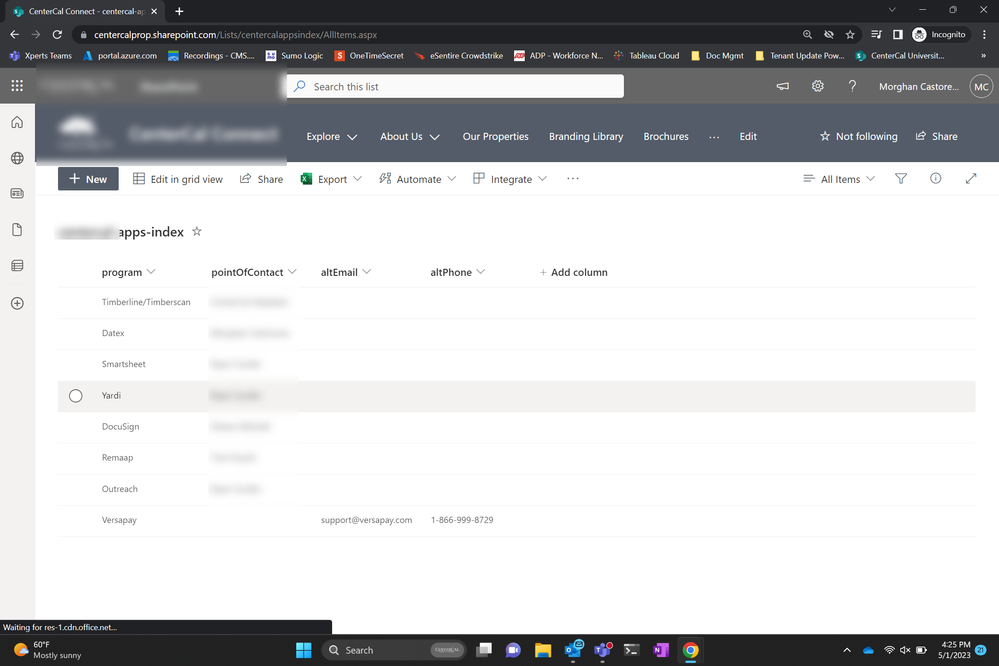Viewport: 999px width, 666px height.
Task: Expand list to full content mode
Action: tap(971, 179)
